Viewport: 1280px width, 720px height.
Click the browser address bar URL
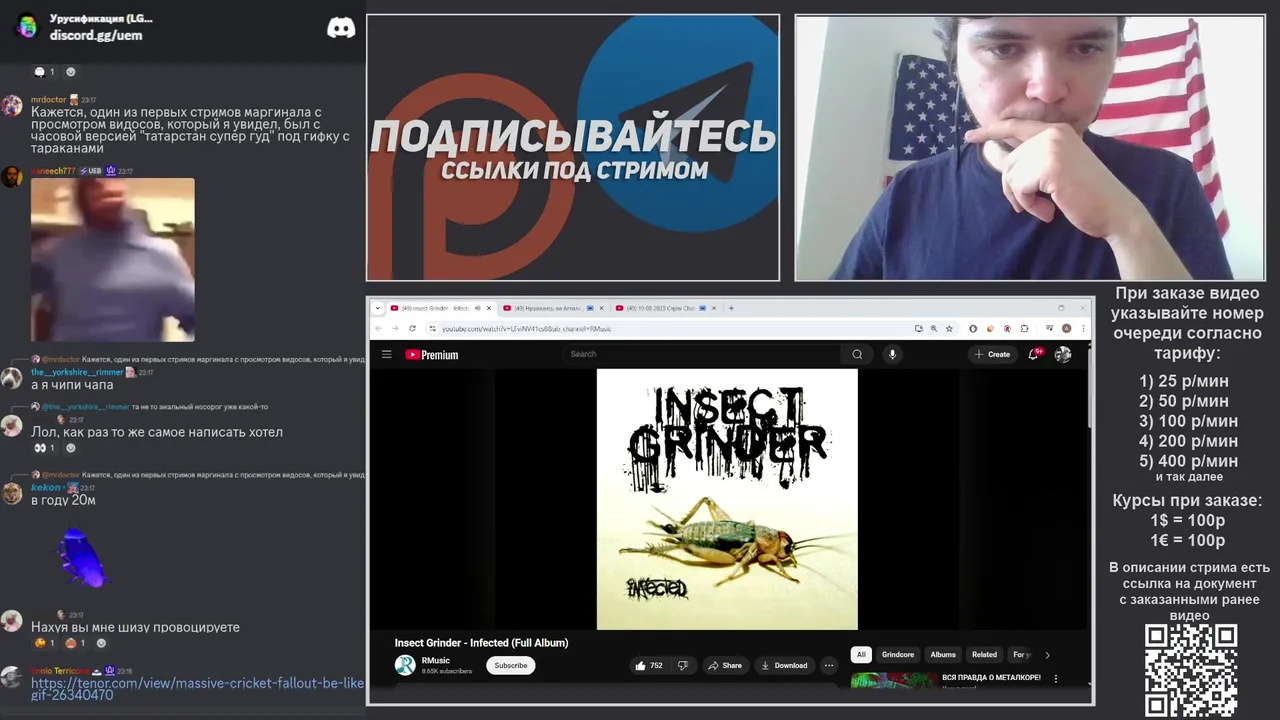click(x=527, y=328)
